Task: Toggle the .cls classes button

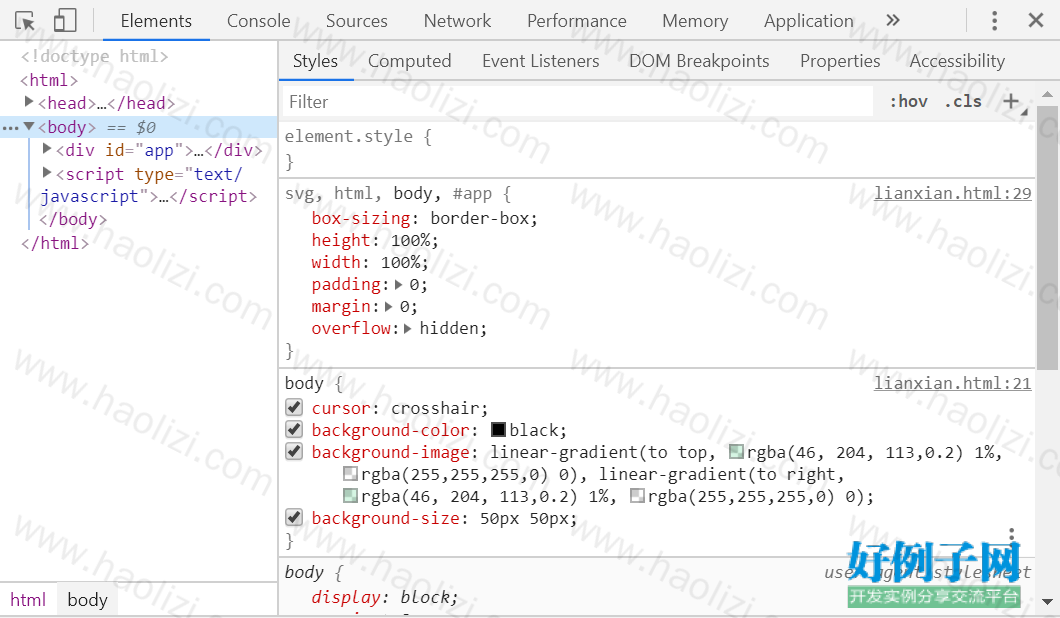Action: point(963,101)
